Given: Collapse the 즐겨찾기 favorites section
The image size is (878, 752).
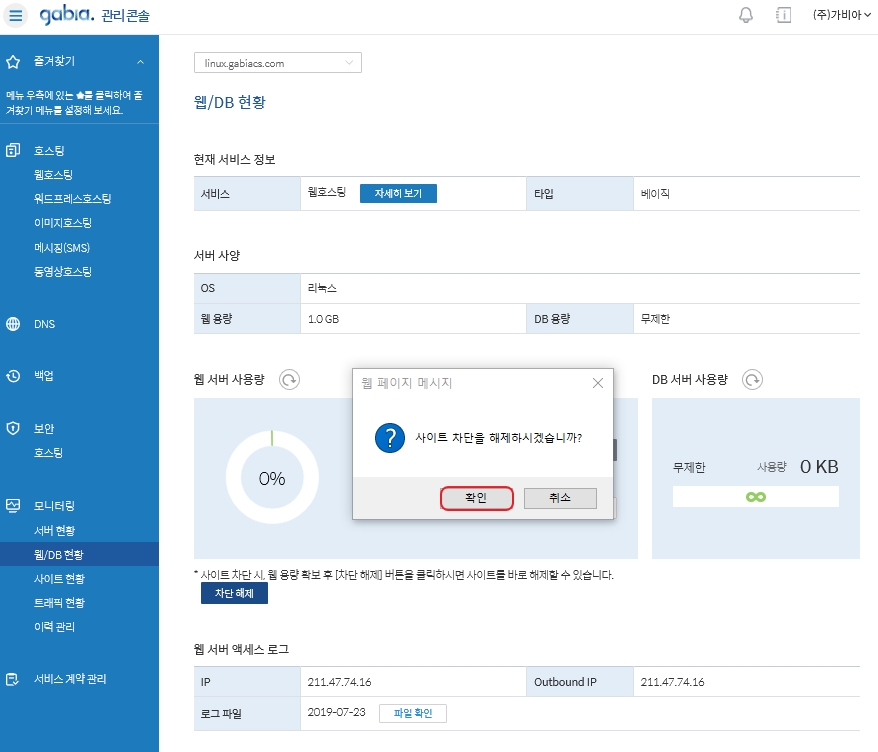Looking at the screenshot, I should [140, 62].
